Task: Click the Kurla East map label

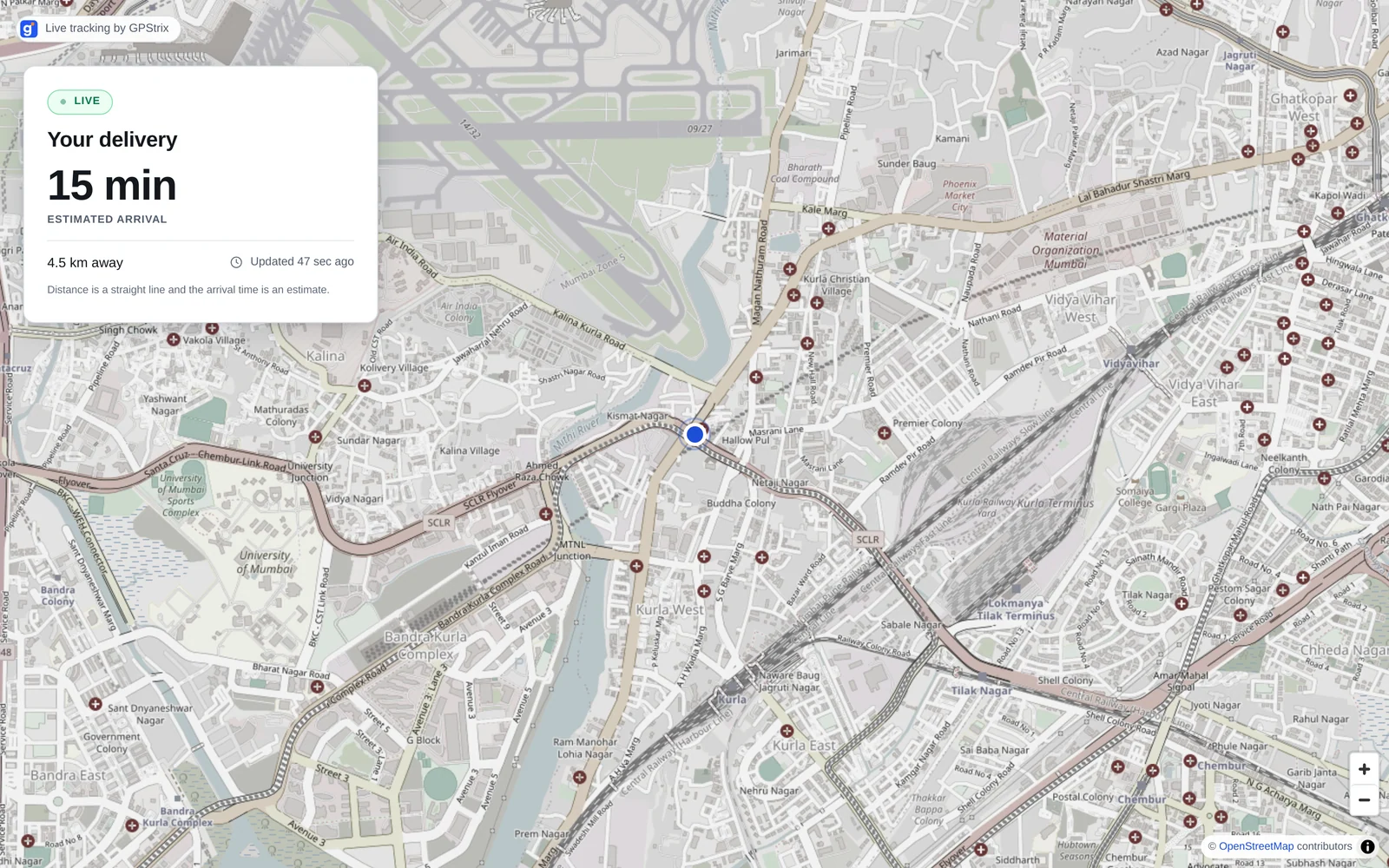Action: (x=804, y=746)
